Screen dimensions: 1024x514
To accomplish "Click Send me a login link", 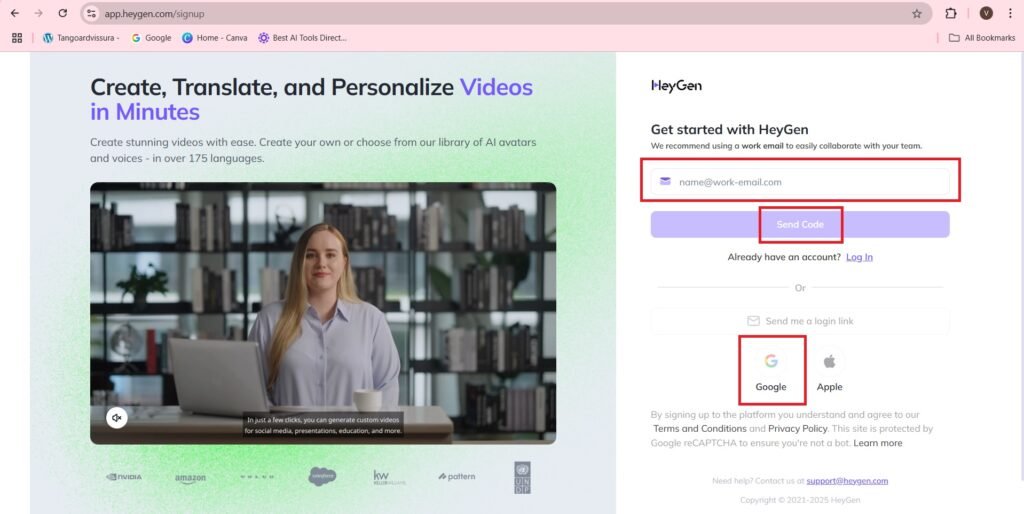I will point(800,321).
